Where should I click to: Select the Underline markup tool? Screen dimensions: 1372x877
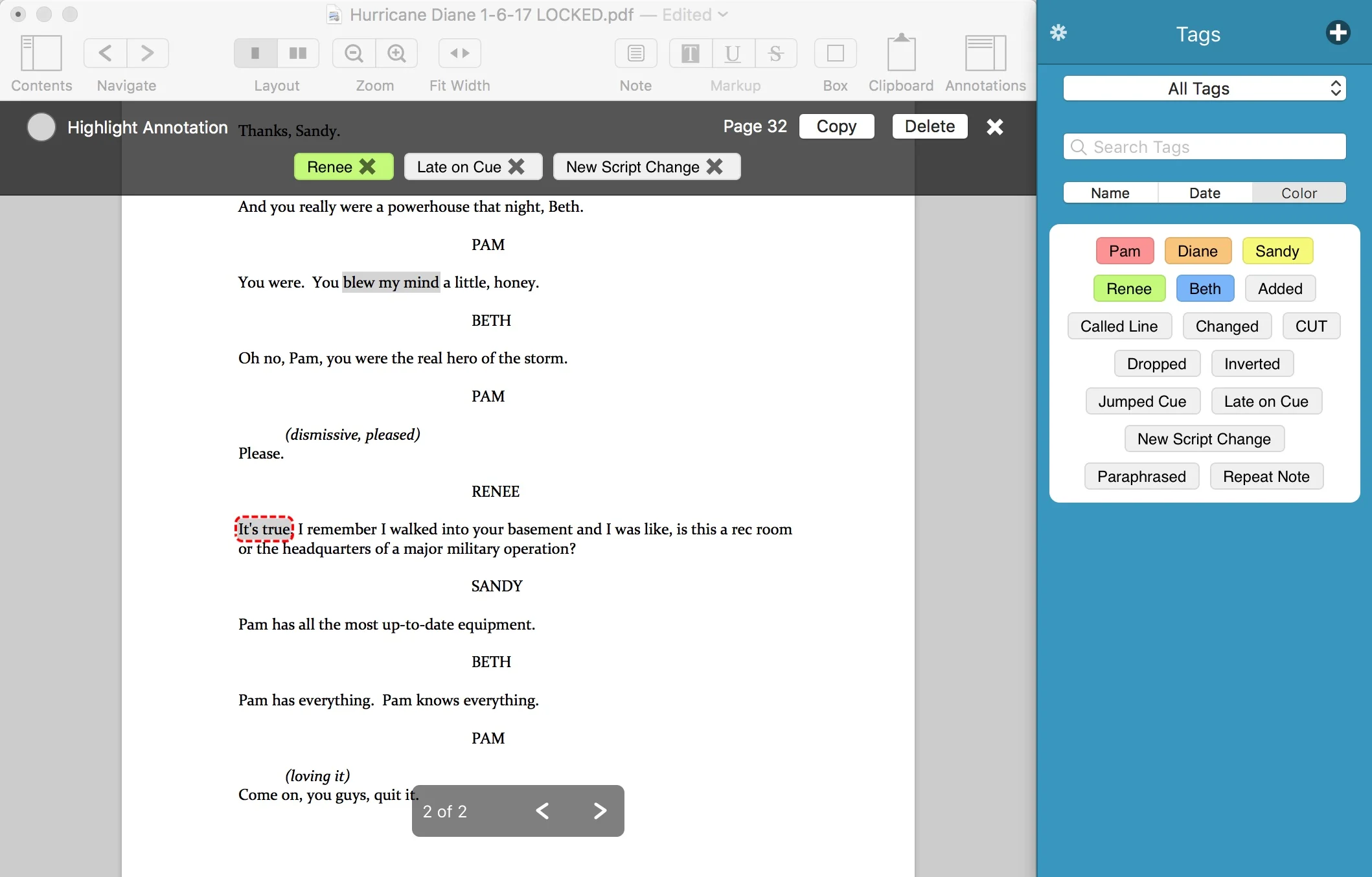pos(733,53)
